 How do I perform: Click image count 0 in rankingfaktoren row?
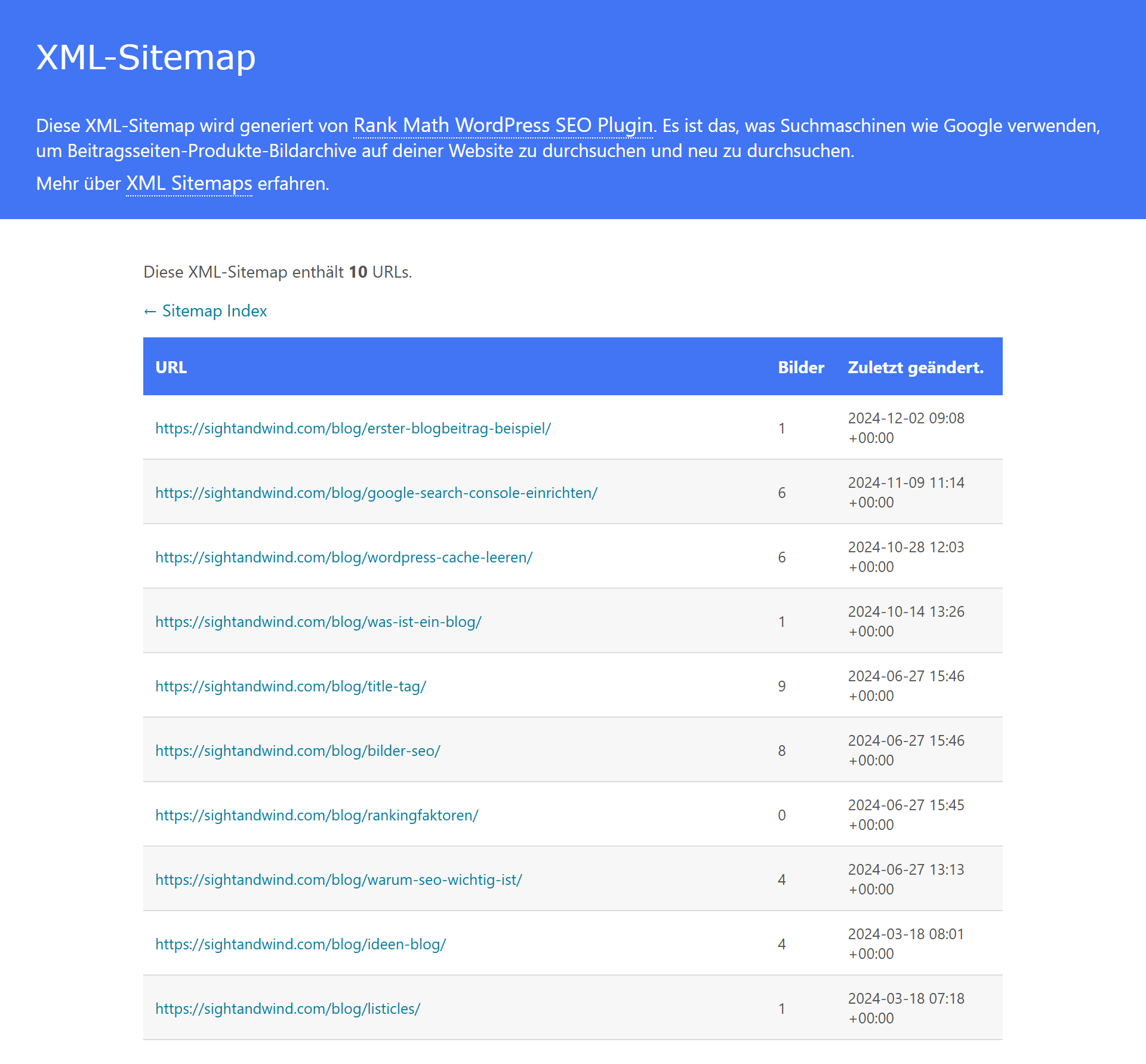[782, 815]
